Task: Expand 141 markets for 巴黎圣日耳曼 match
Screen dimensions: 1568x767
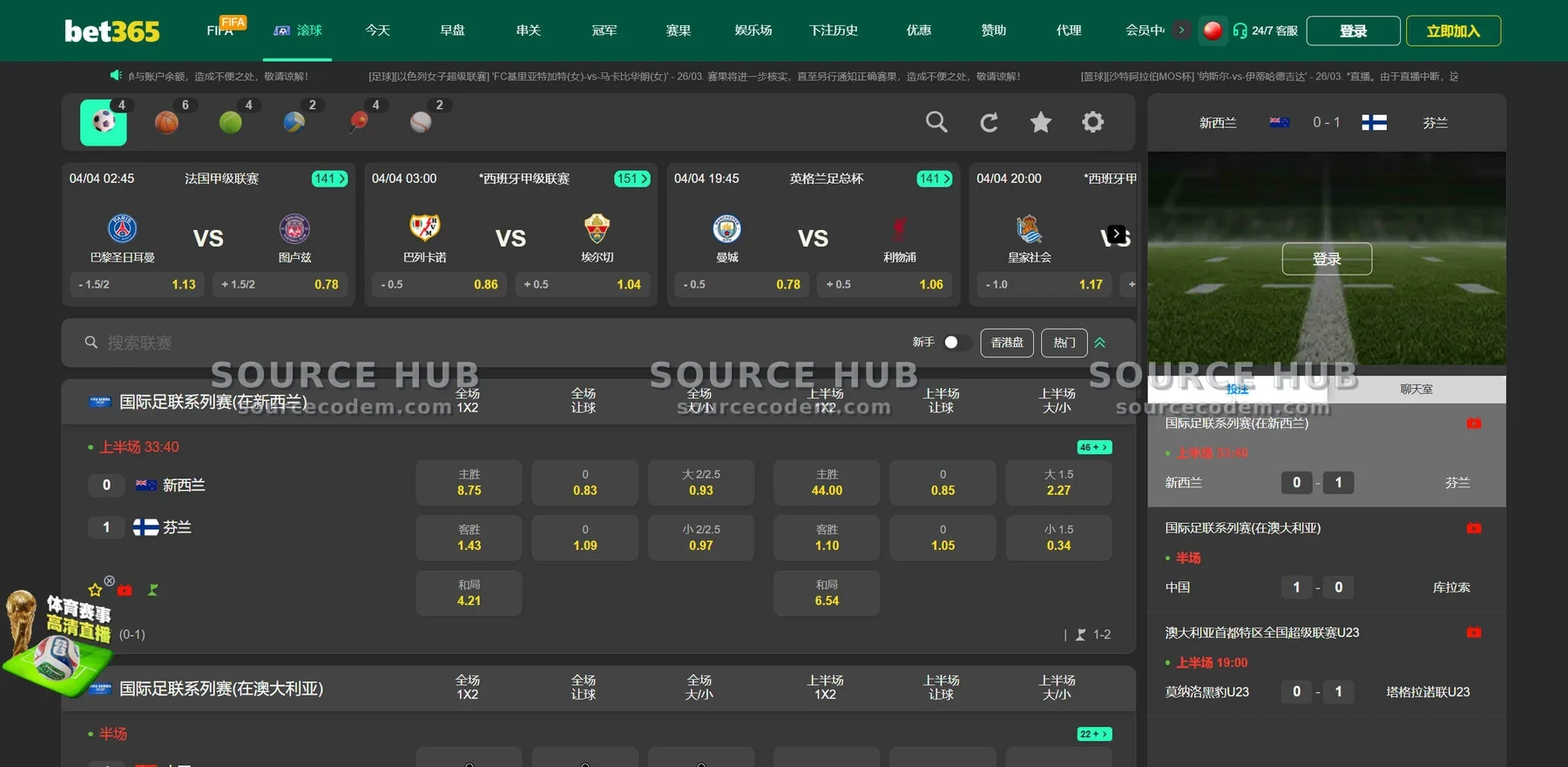Action: pos(329,179)
